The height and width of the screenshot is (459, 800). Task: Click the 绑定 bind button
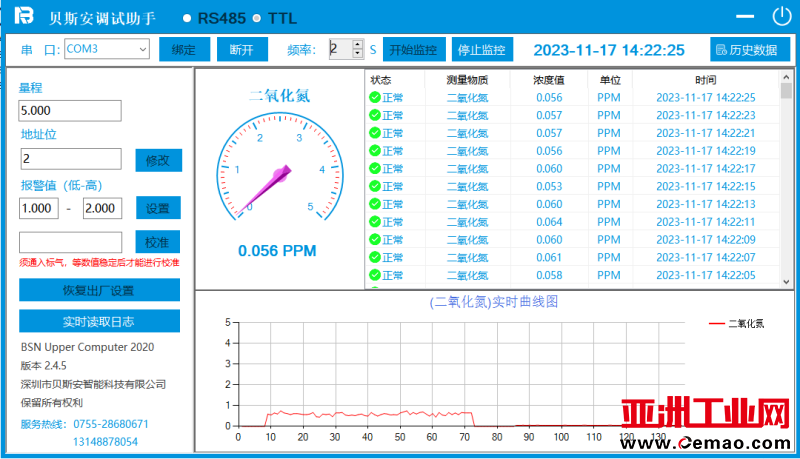tap(184, 49)
